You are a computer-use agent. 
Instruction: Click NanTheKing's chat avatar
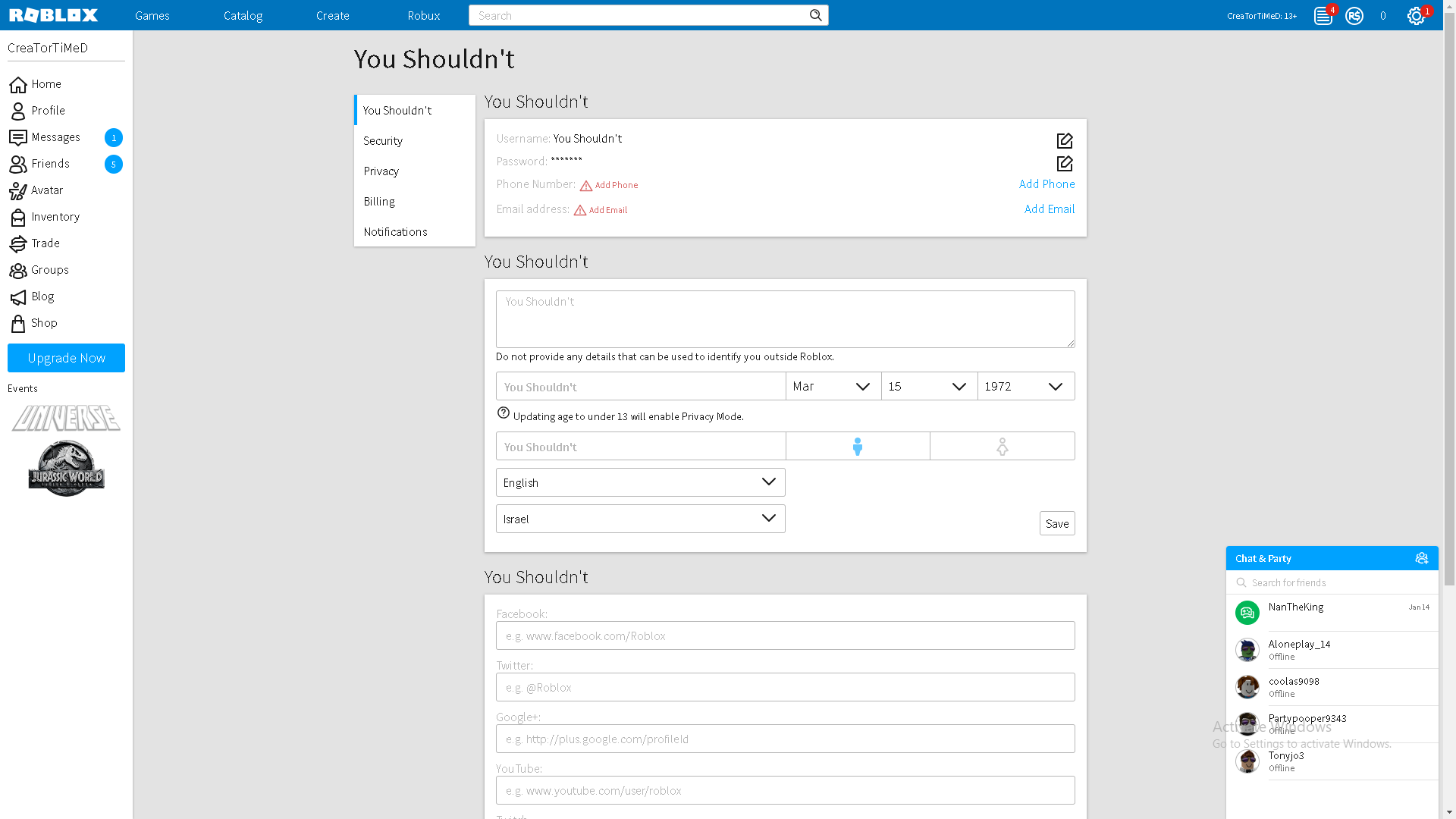pyautogui.click(x=1247, y=613)
